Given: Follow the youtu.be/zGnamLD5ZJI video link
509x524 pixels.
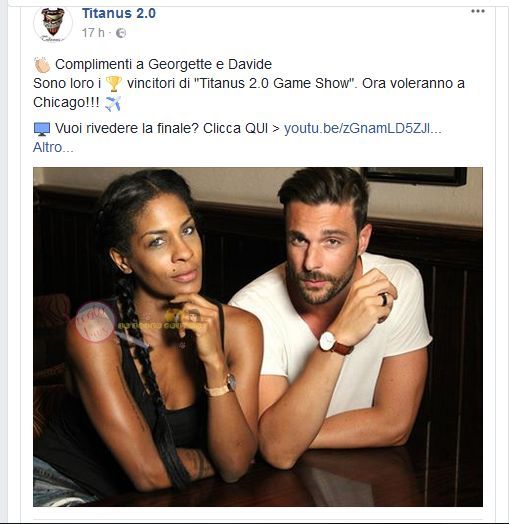Looking at the screenshot, I should [363, 128].
